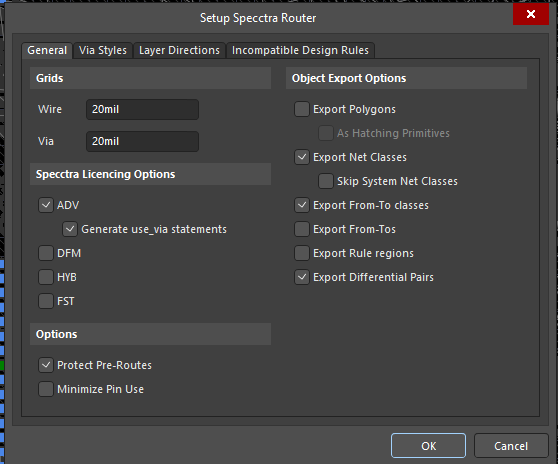Dismiss the dialog with Cancel

click(511, 445)
